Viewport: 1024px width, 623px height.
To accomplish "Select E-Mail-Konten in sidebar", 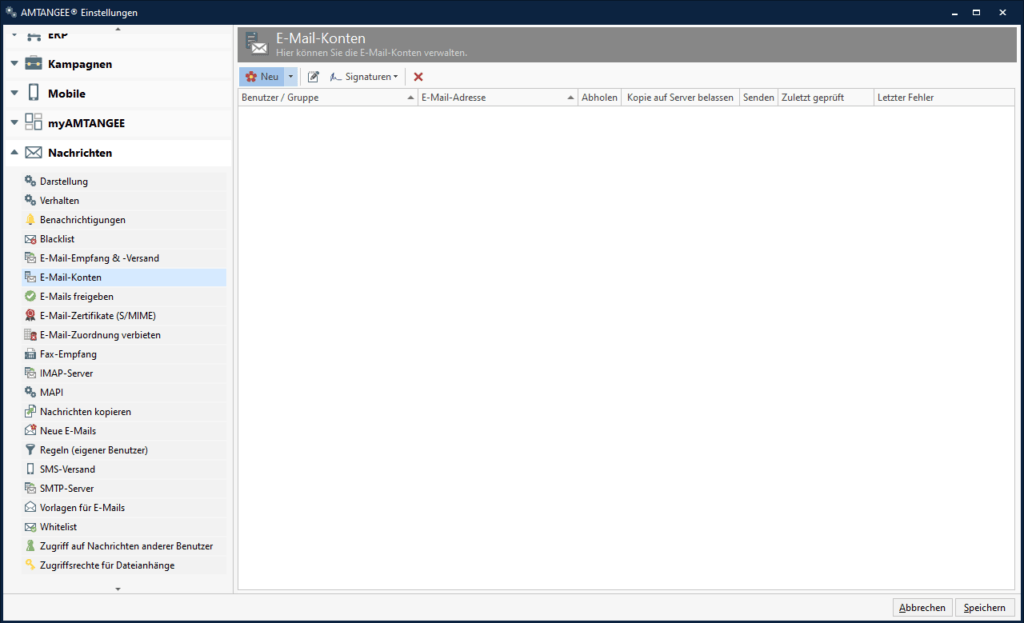I will 124,277.
